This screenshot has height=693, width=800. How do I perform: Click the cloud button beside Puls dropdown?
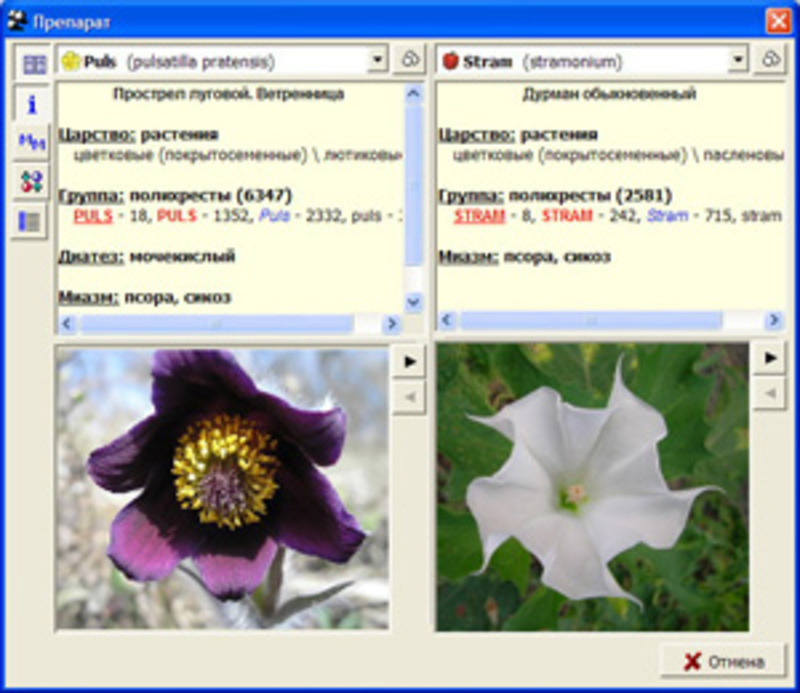[410, 61]
